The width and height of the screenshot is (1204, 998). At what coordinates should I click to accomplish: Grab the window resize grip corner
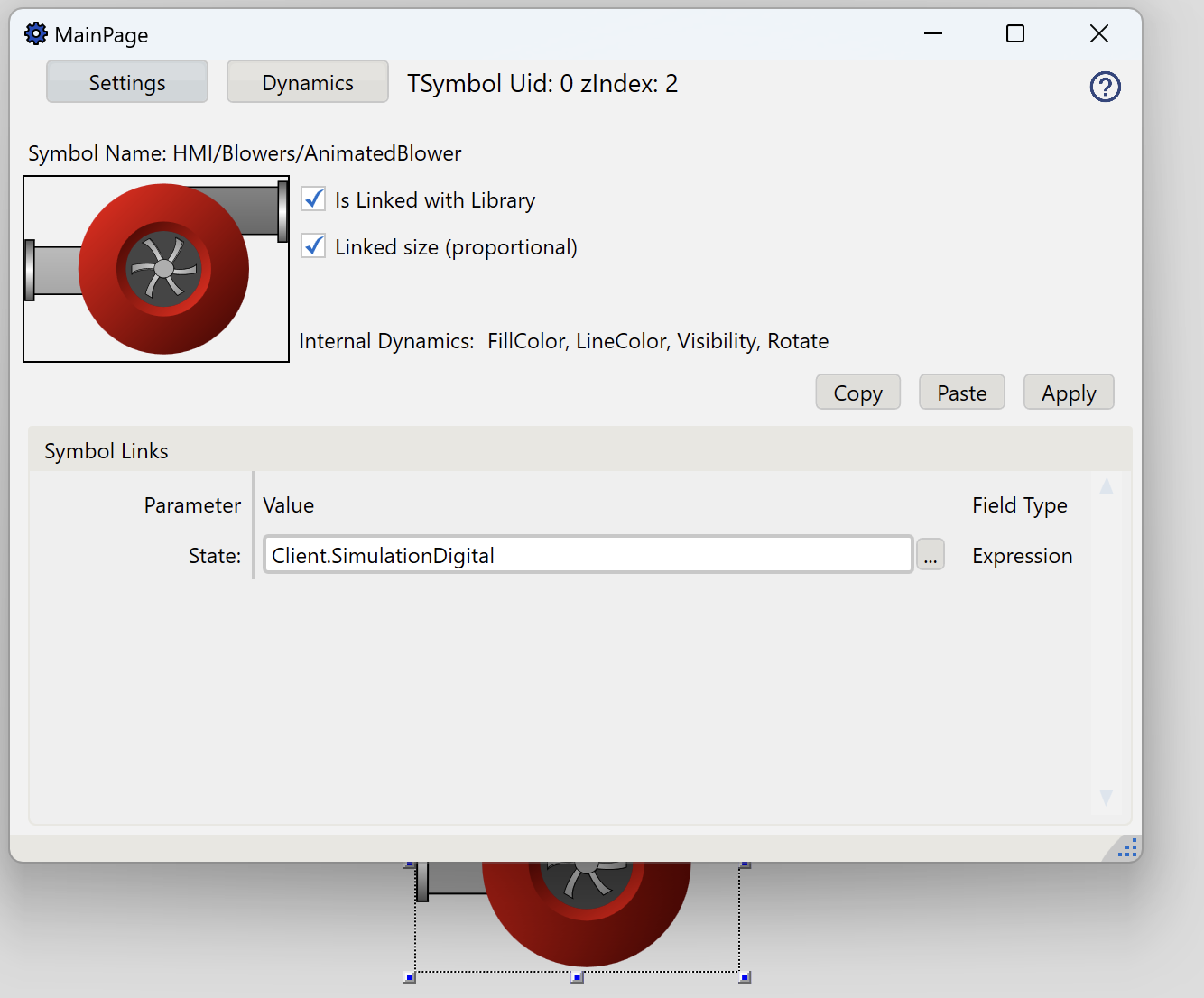click(1126, 848)
